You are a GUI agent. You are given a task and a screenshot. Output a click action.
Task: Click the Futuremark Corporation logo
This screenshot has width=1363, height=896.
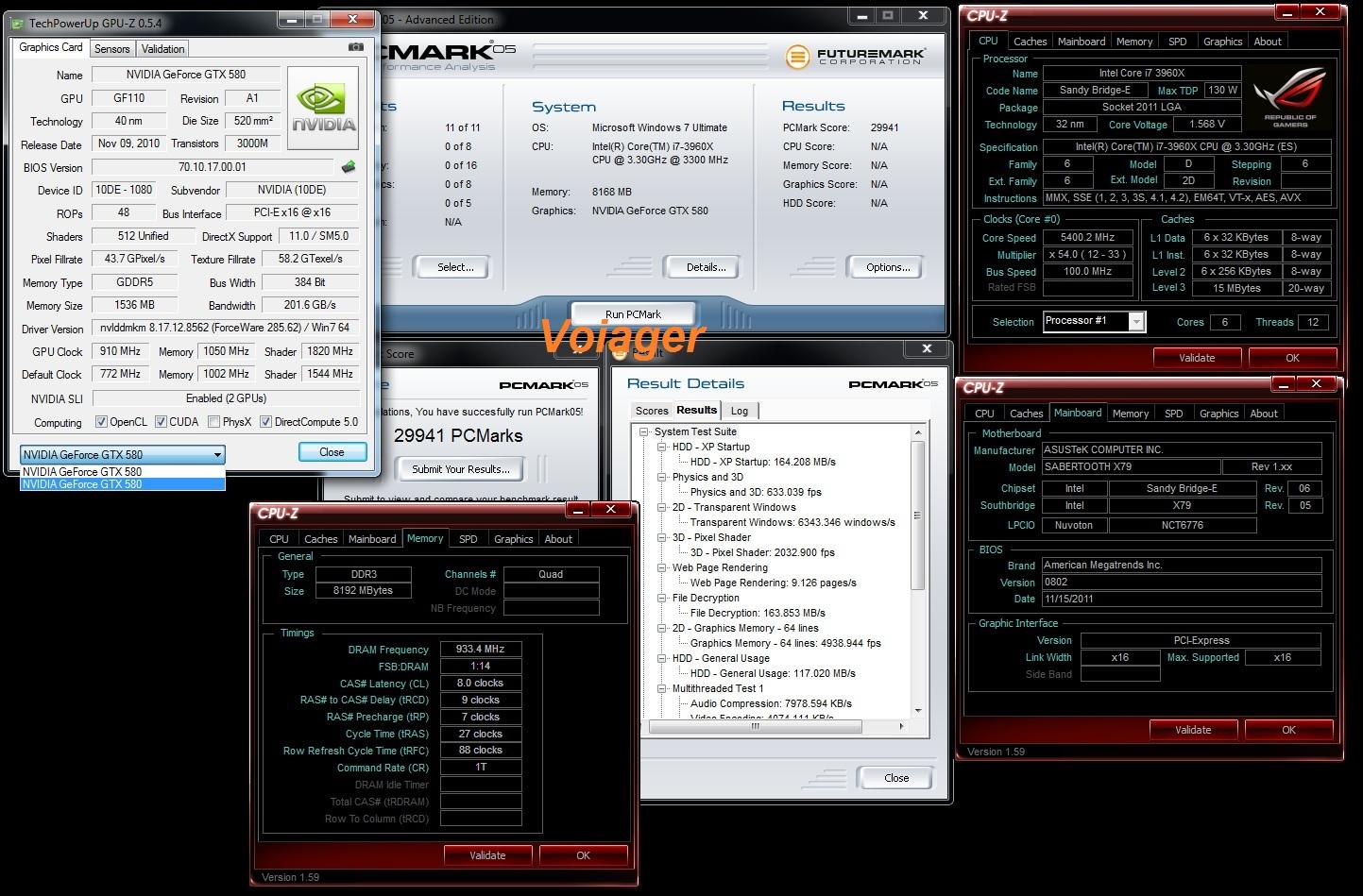click(x=855, y=57)
